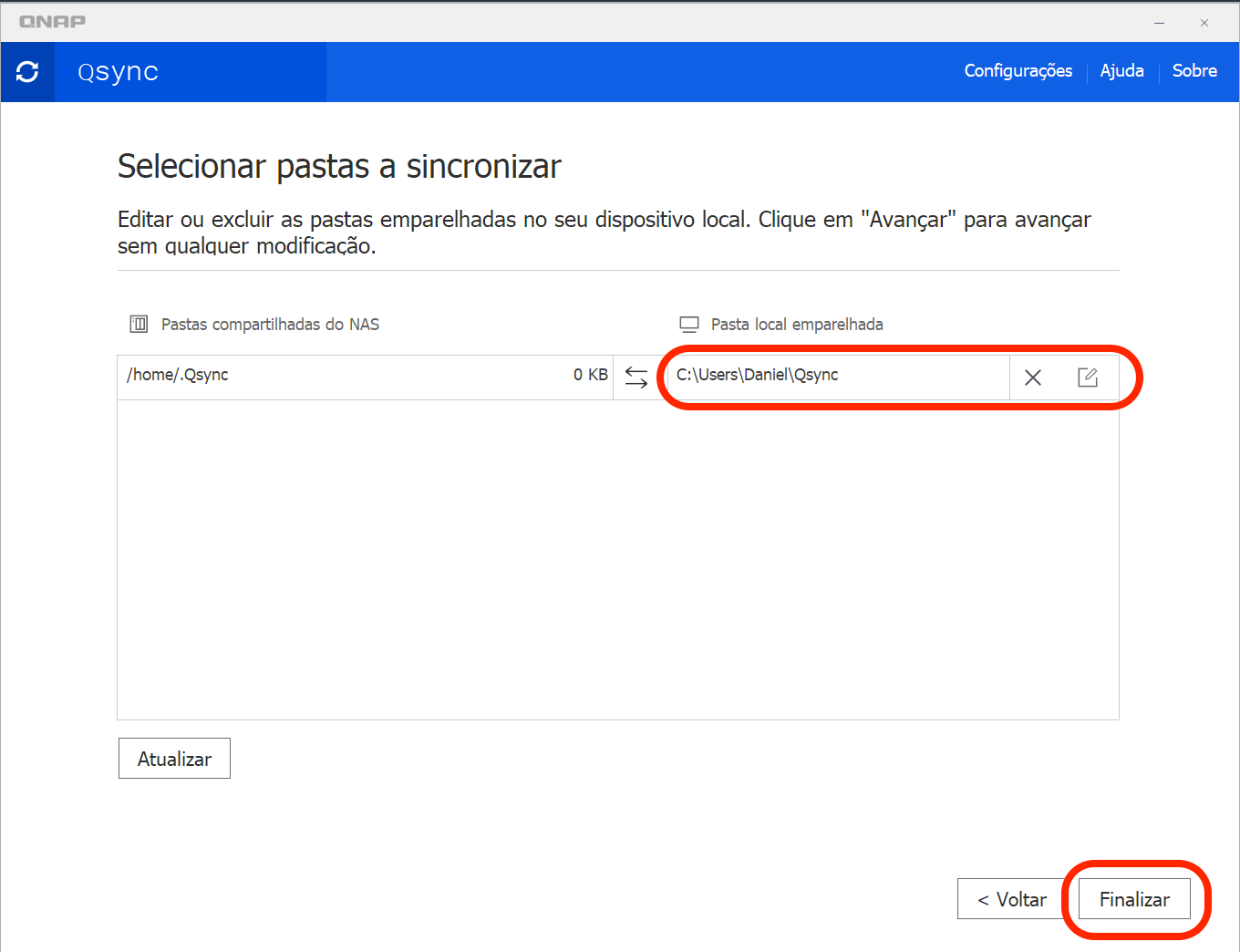This screenshot has width=1240, height=952.
Task: Minimize the Qsync window
Action: [1160, 23]
